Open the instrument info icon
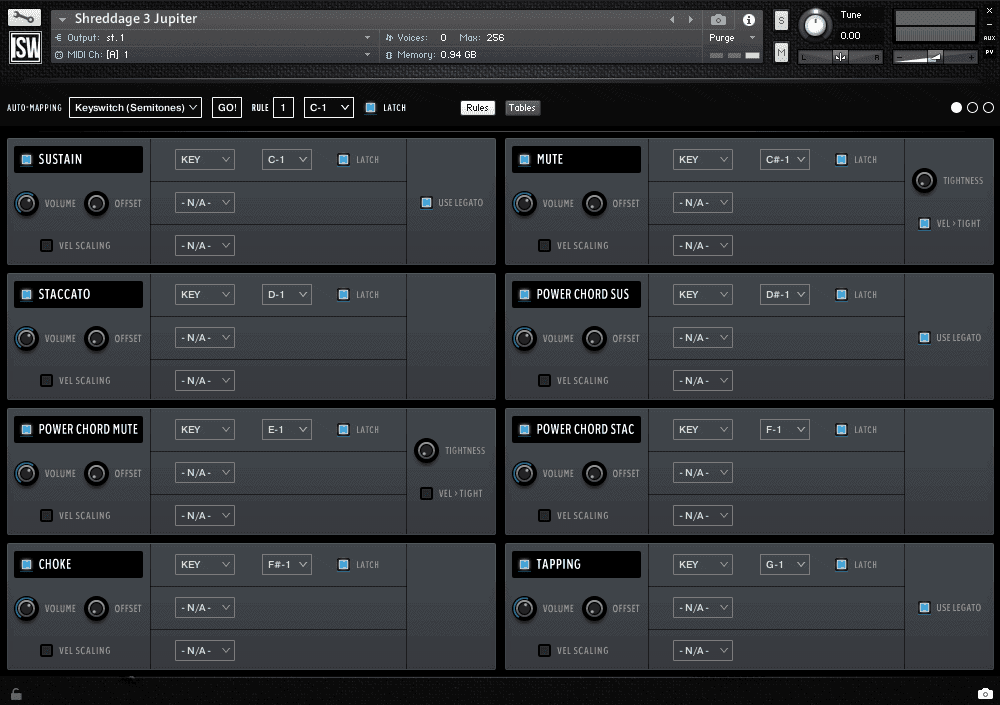The width and height of the screenshot is (1000, 705). 749,20
